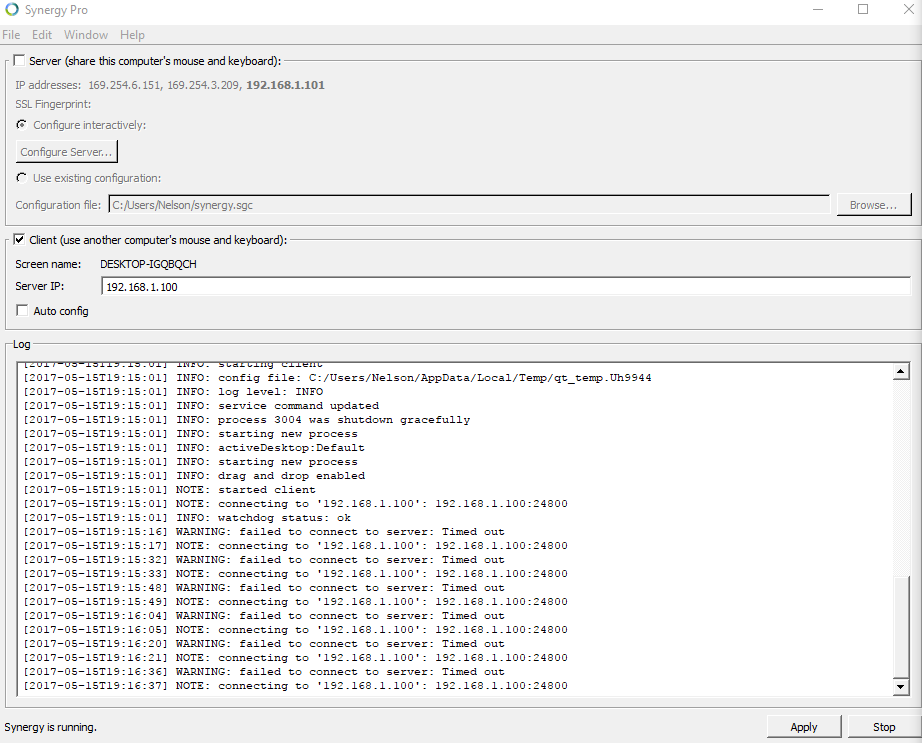Click the Server IP input field
This screenshot has height=743, width=922.
coord(506,286)
